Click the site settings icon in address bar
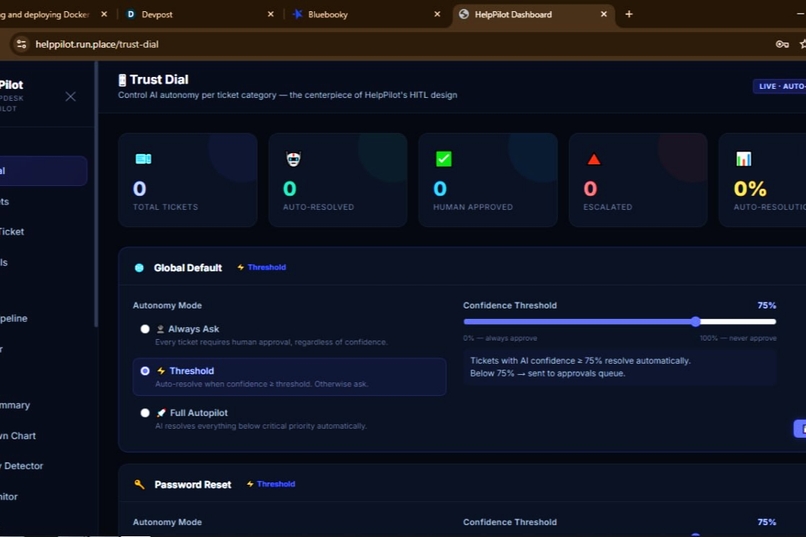This screenshot has width=806, height=537. pyautogui.click(x=22, y=44)
